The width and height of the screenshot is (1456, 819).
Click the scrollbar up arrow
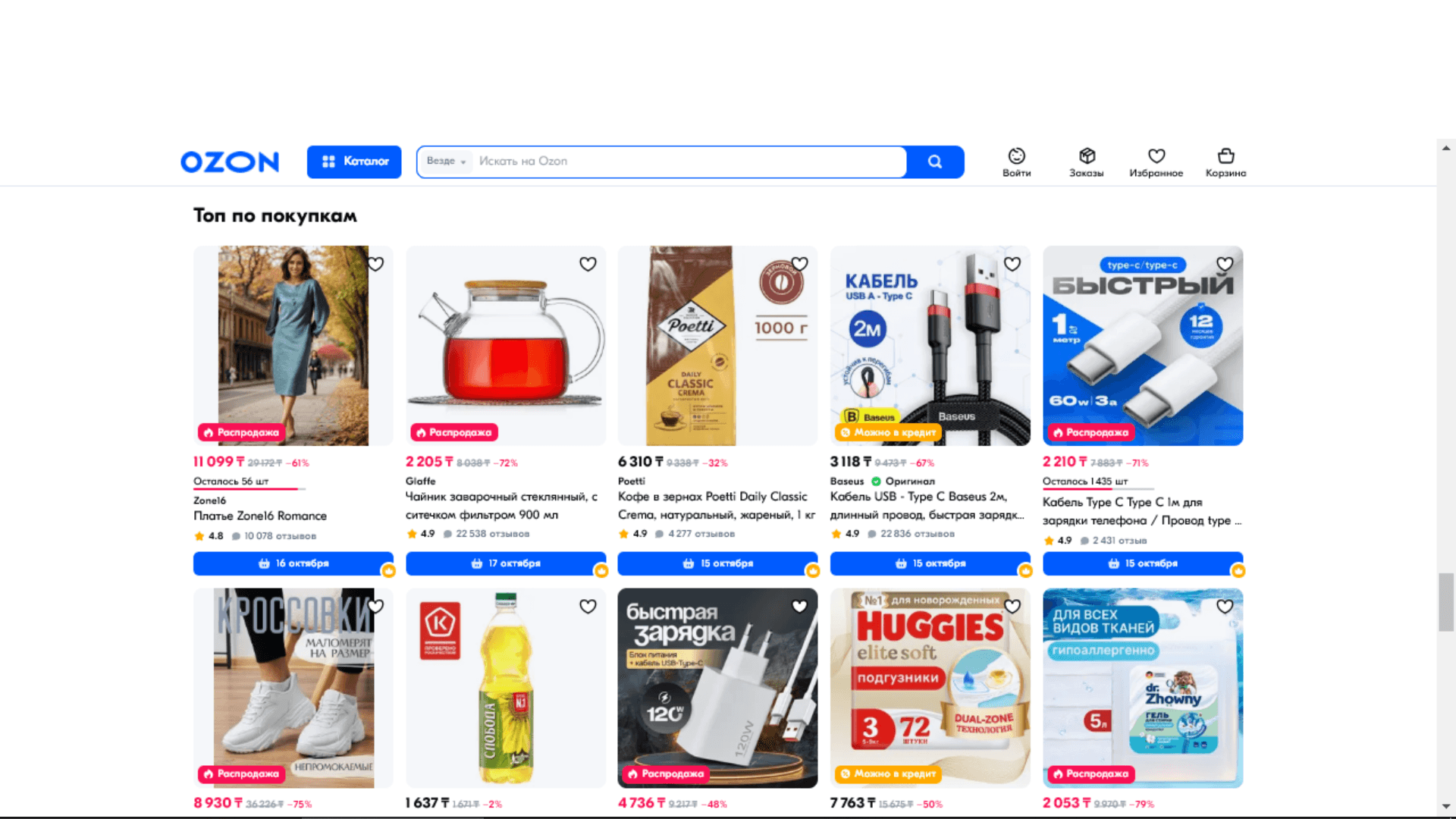[x=1446, y=148]
